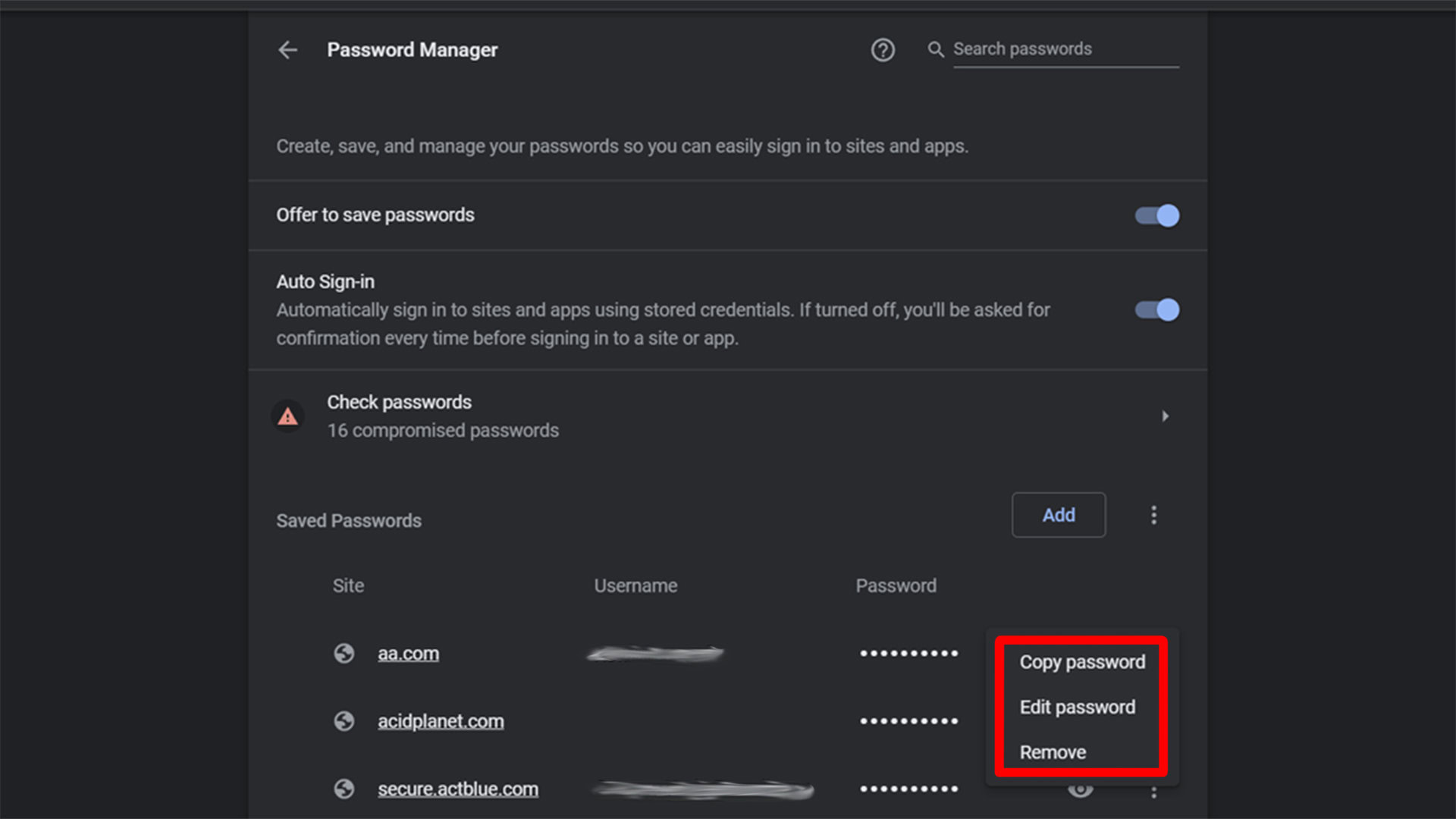This screenshot has height=819, width=1456.
Task: Click the acidplanet.com saved site entry
Action: click(440, 721)
